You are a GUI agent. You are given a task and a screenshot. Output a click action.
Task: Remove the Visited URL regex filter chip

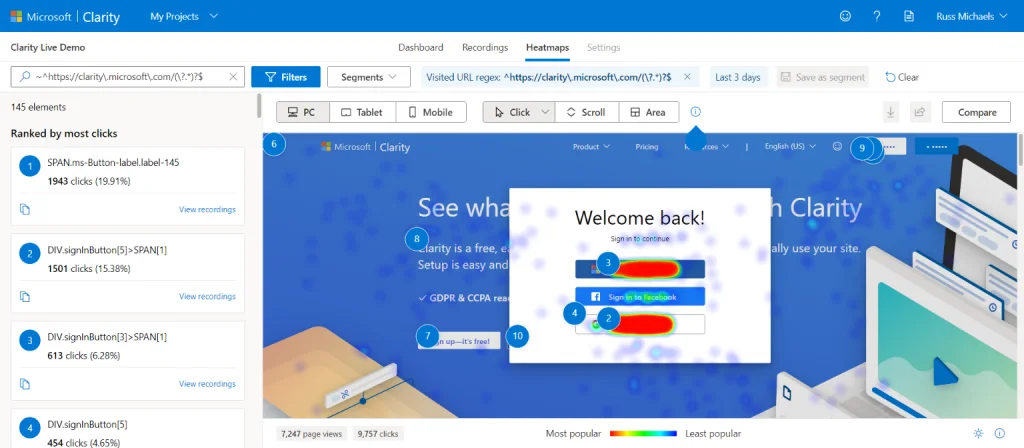(x=687, y=77)
